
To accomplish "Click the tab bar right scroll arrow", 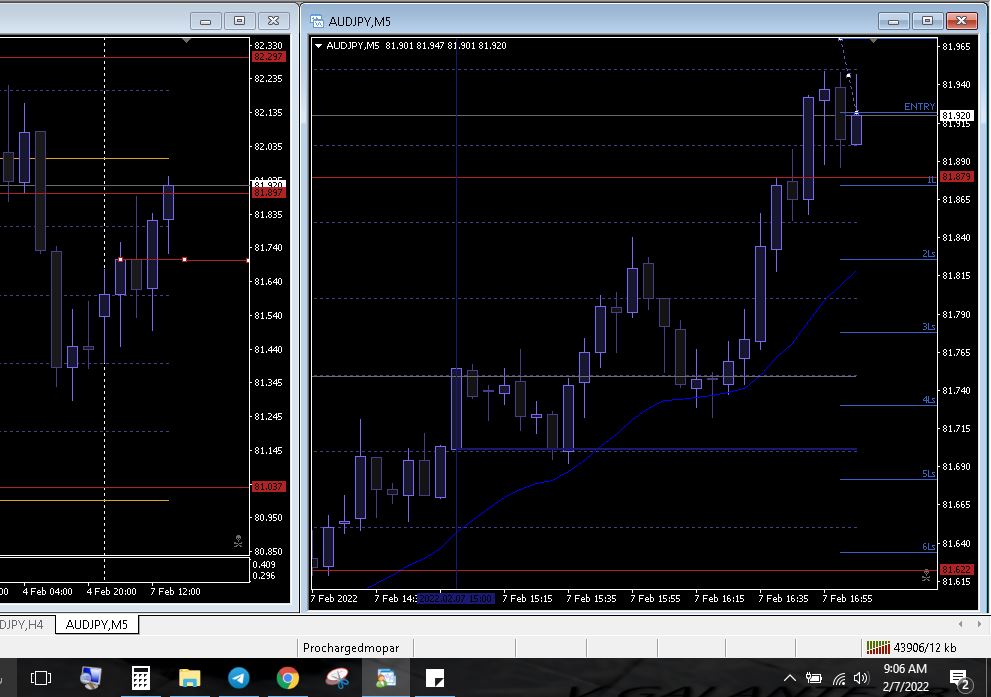I will (x=983, y=625).
